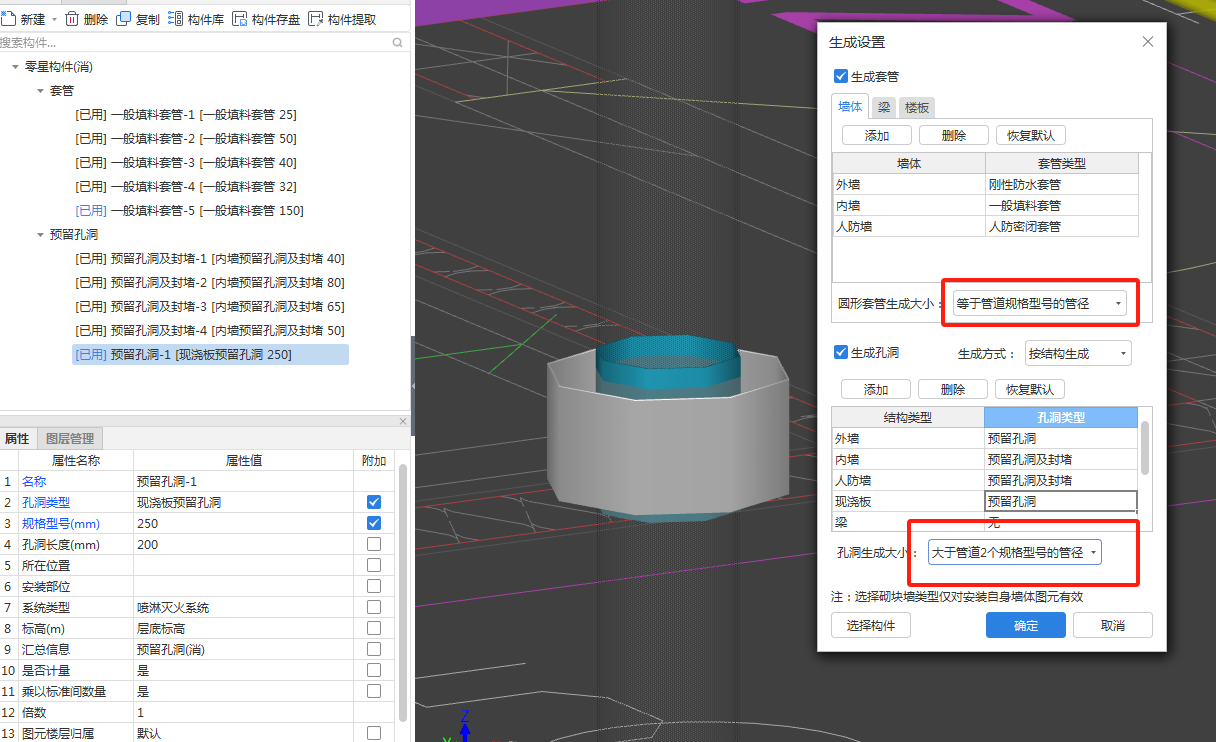Open the dropdown arrow next to 新建
The image size is (1216, 742).
pos(54,20)
